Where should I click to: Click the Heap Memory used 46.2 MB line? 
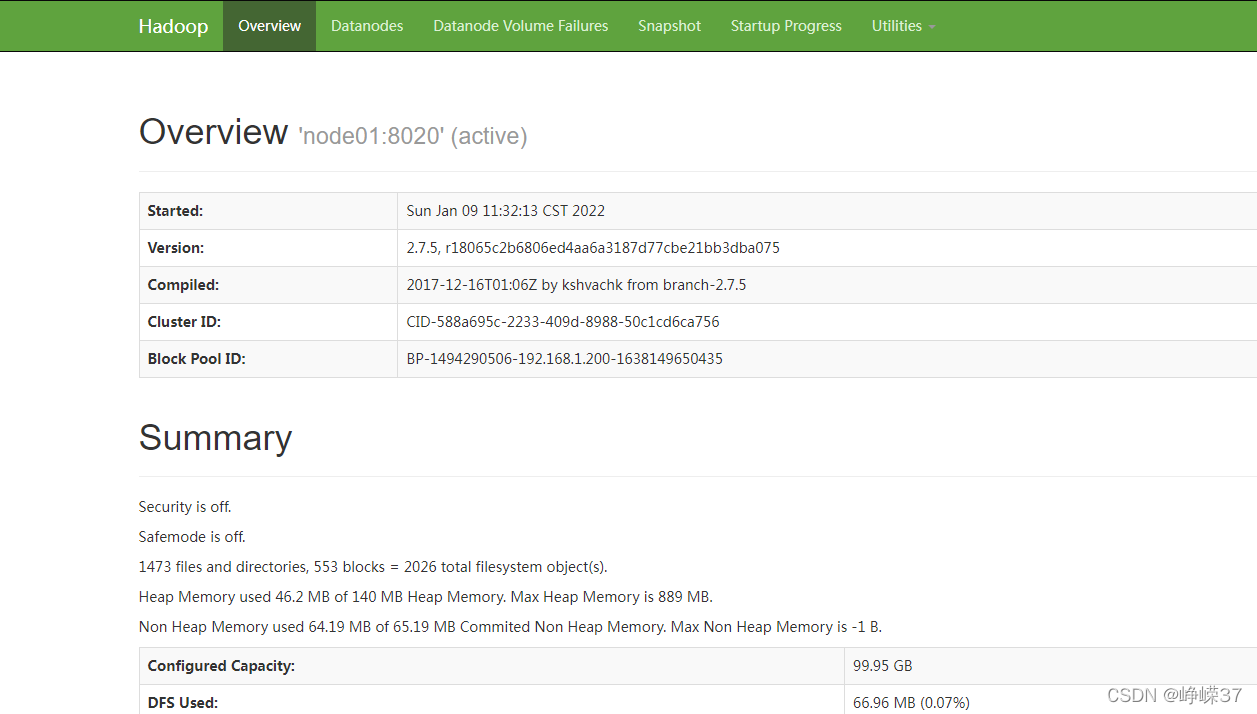(x=426, y=597)
